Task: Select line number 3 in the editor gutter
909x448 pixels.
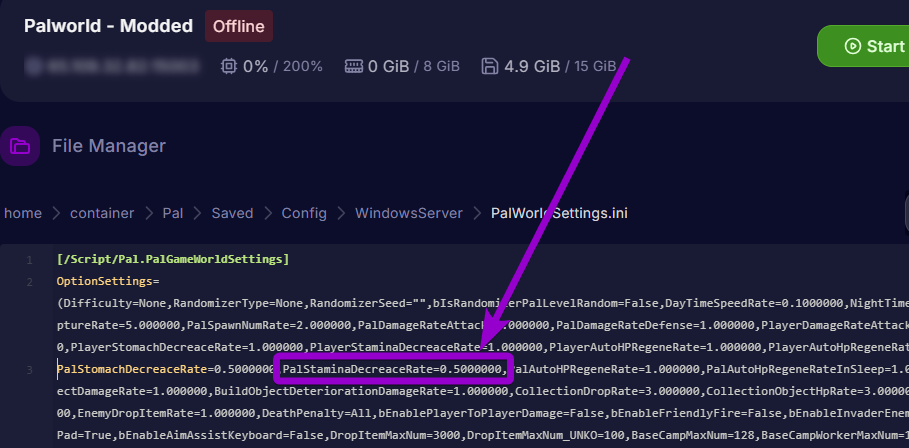Action: pyautogui.click(x=29, y=370)
